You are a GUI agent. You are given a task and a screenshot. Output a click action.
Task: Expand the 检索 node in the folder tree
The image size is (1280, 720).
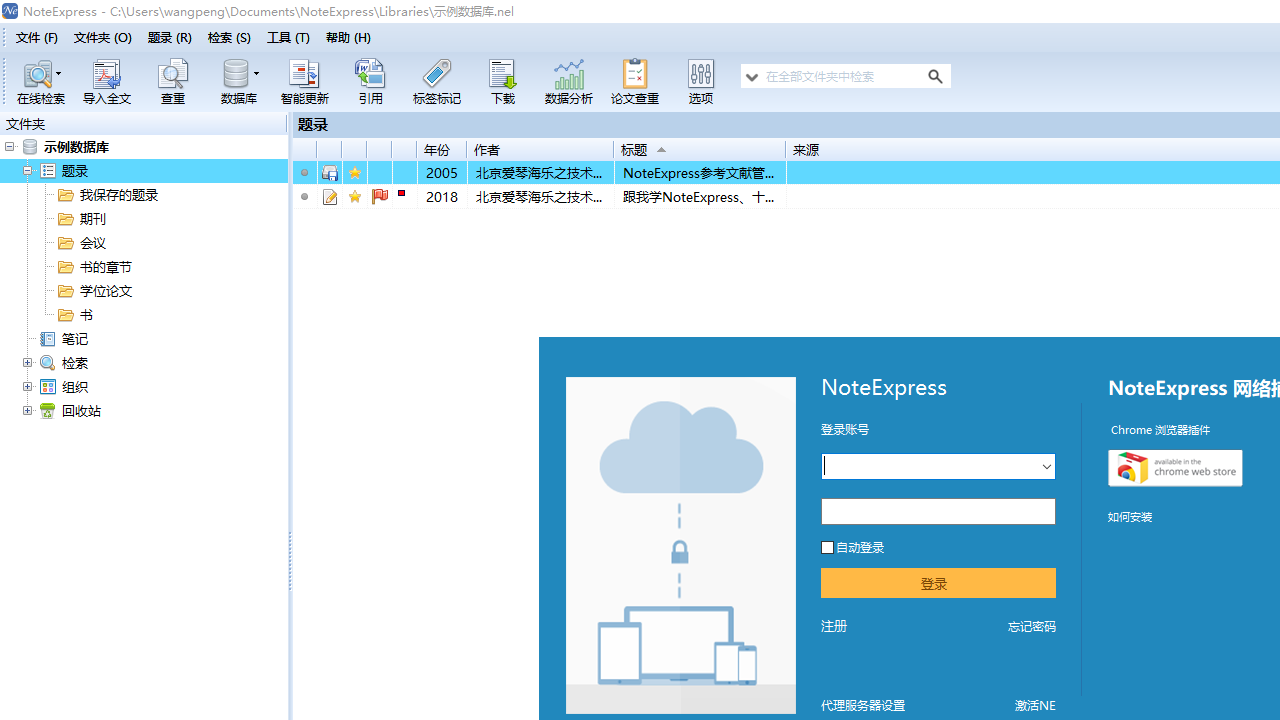pos(27,362)
